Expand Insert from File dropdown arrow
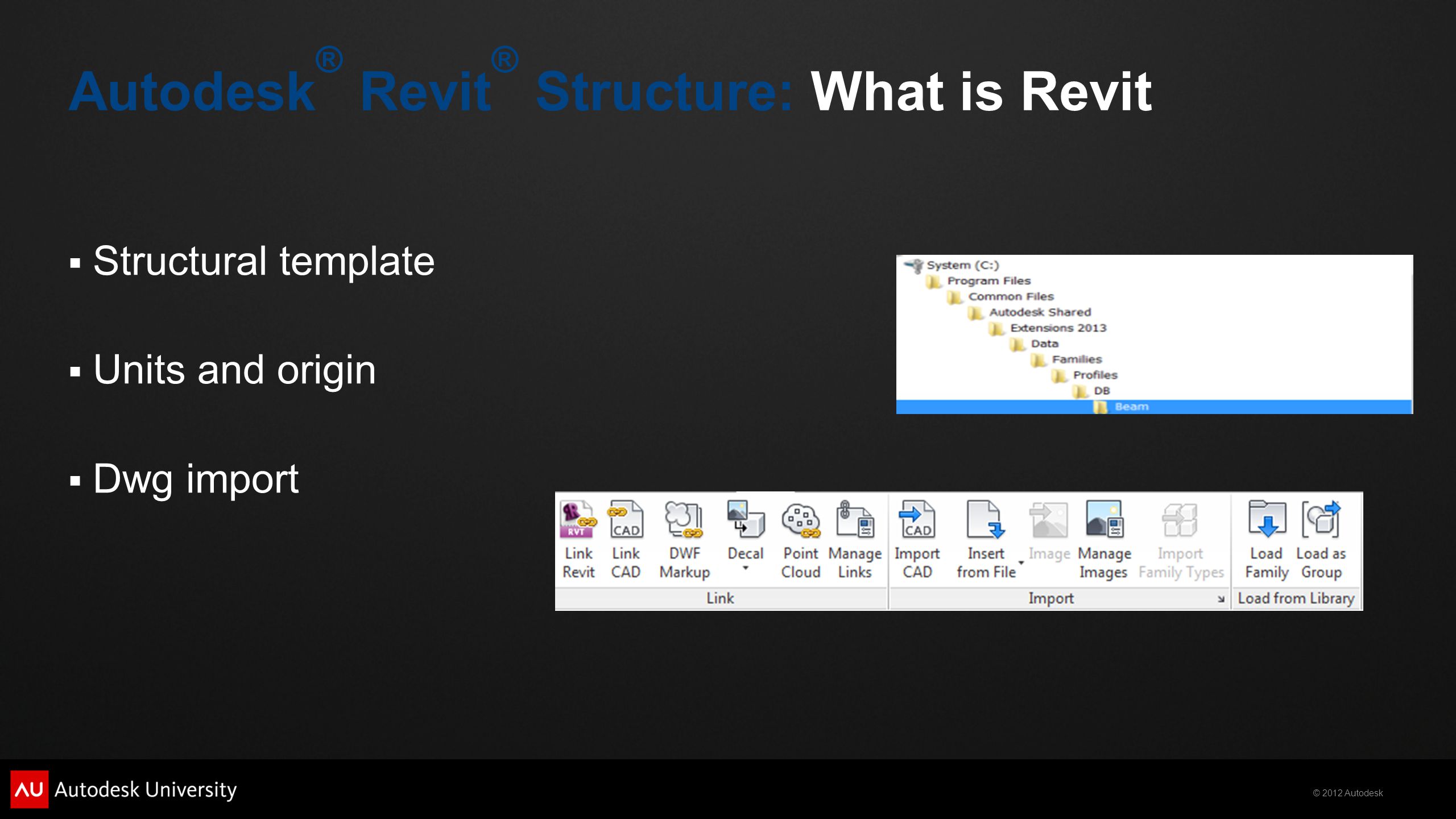 (x=1021, y=564)
